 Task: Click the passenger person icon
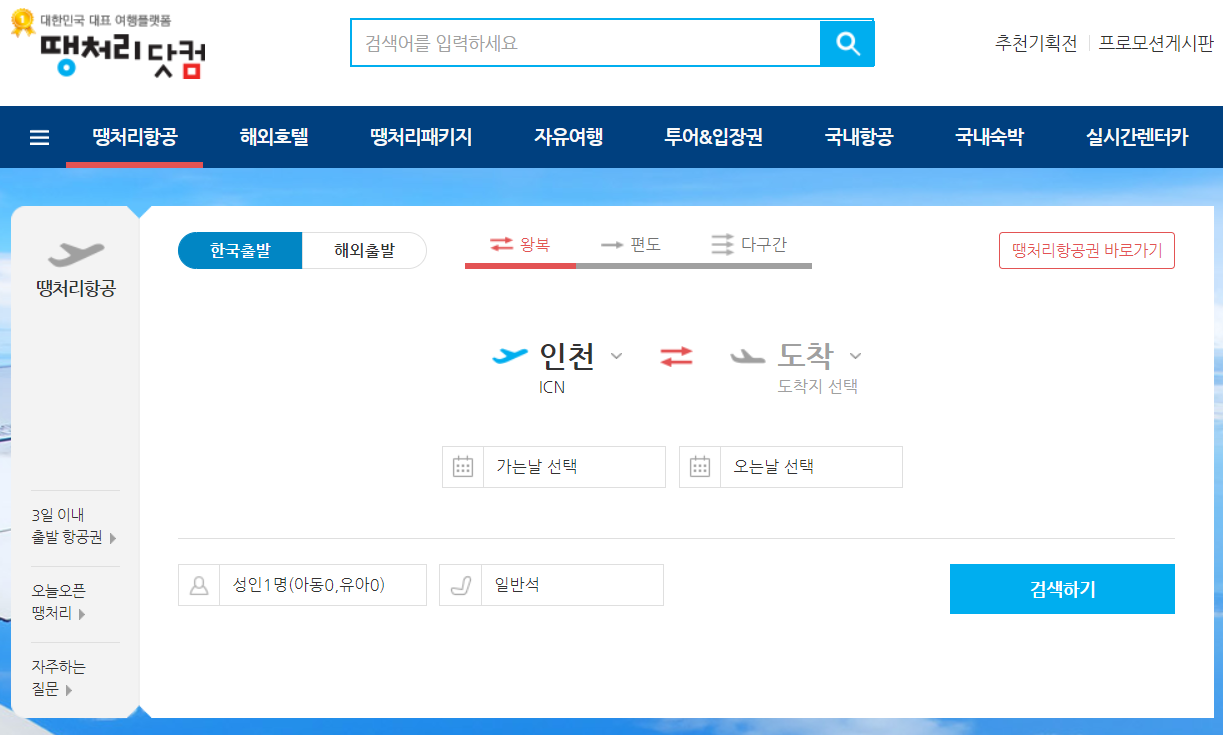199,585
